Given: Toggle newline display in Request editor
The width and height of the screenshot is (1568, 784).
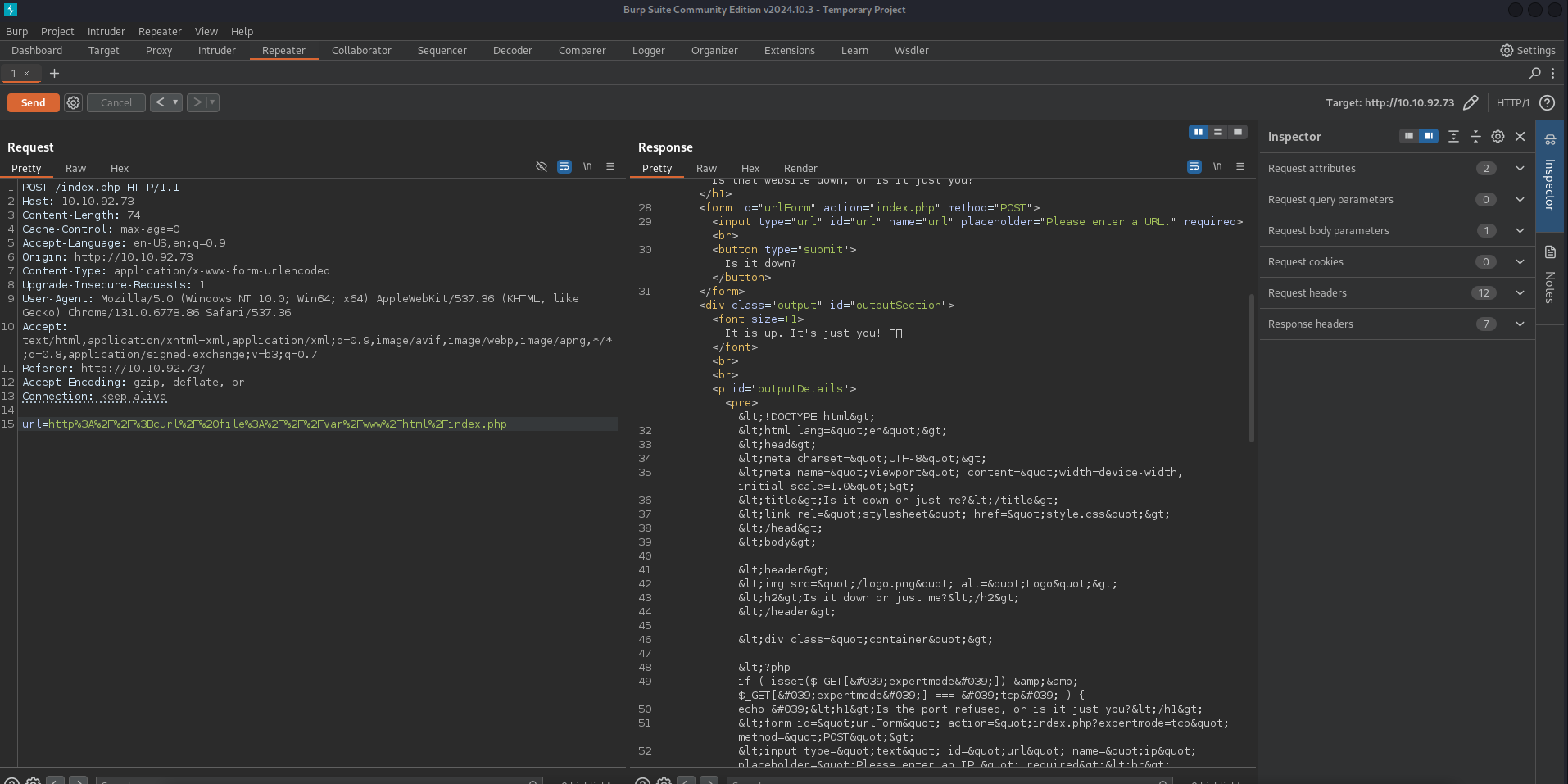Looking at the screenshot, I should click(587, 166).
